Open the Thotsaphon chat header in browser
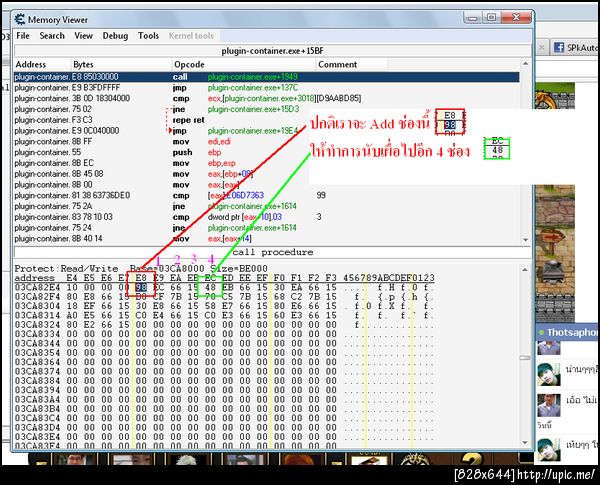600x485 pixels. (x=567, y=332)
